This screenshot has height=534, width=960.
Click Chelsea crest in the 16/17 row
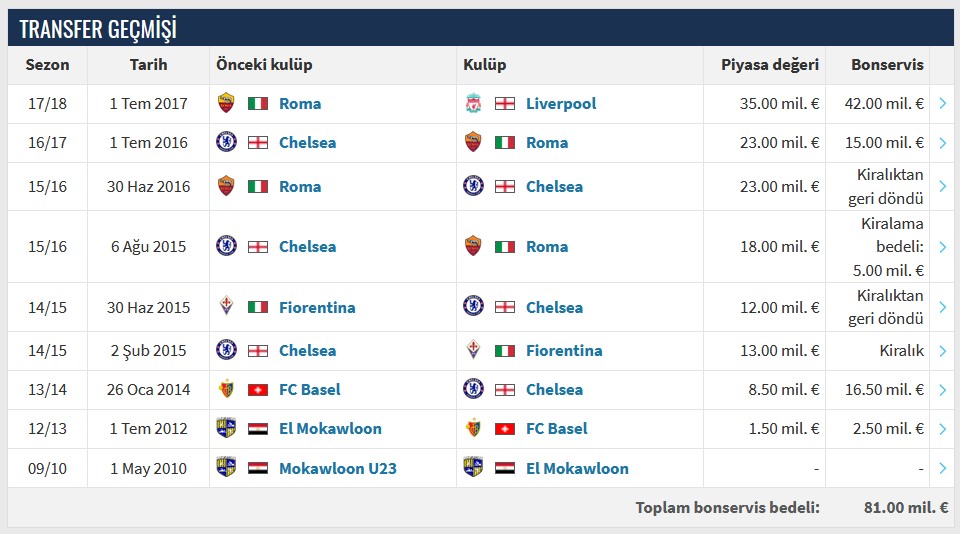(x=226, y=142)
